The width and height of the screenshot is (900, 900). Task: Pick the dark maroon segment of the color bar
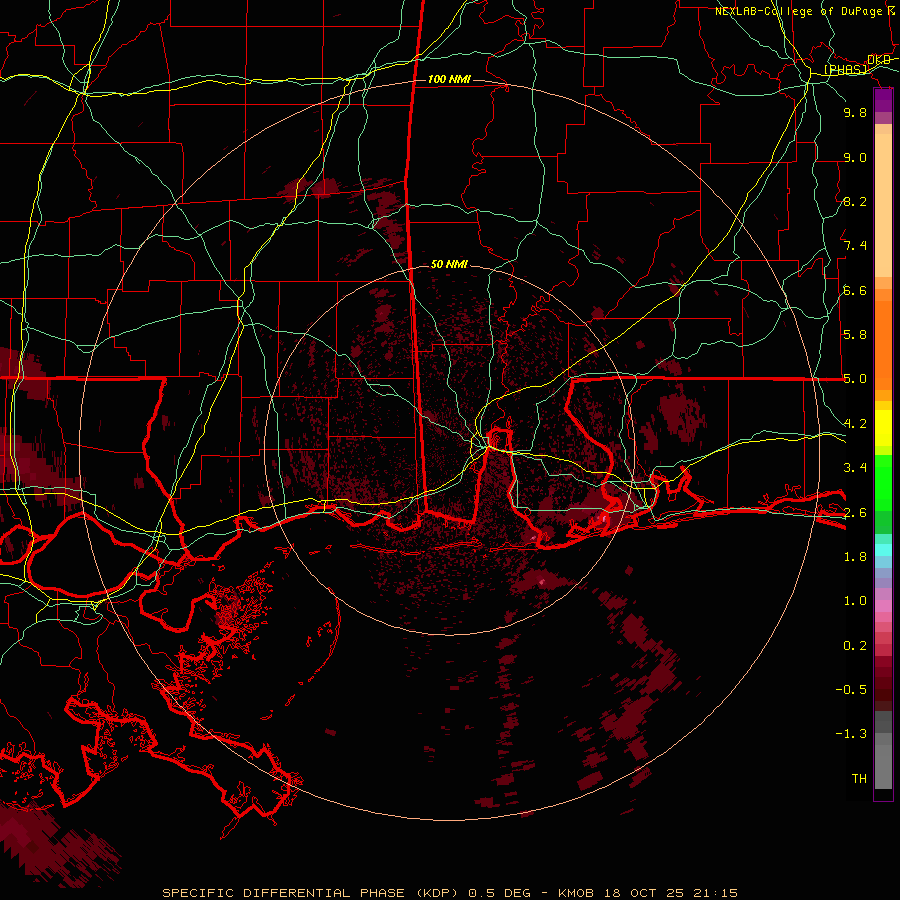coord(883,689)
